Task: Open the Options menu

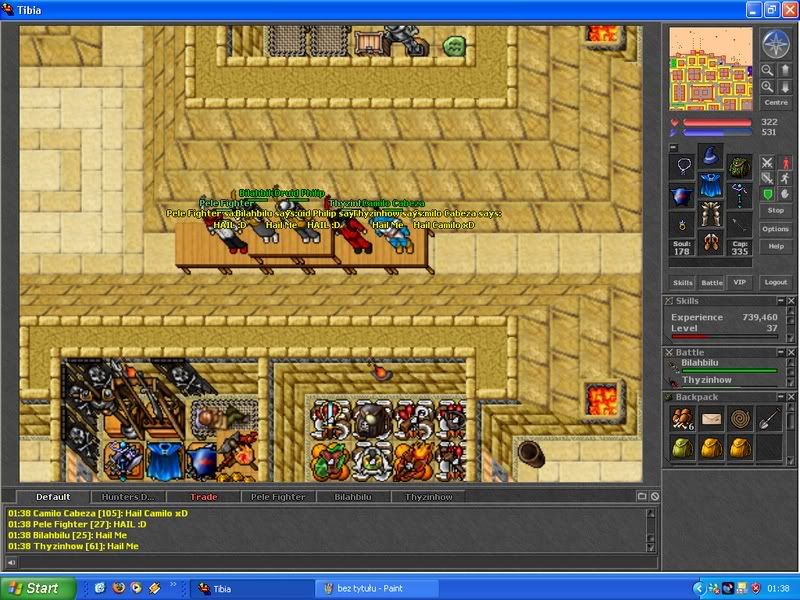Action: [x=776, y=229]
